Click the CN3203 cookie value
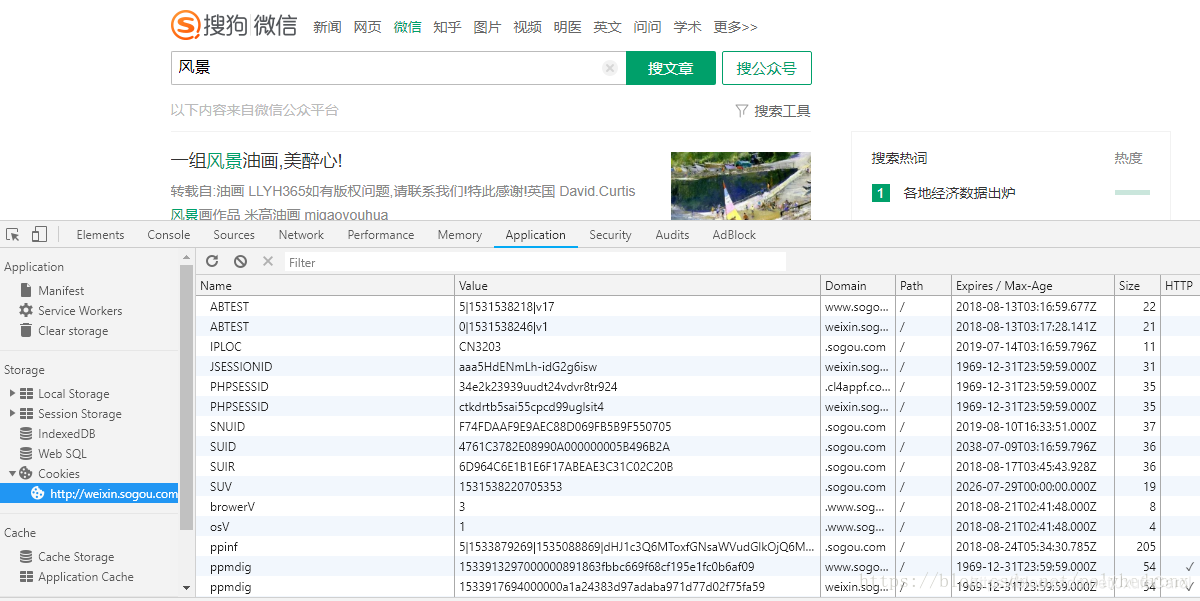 click(x=479, y=347)
